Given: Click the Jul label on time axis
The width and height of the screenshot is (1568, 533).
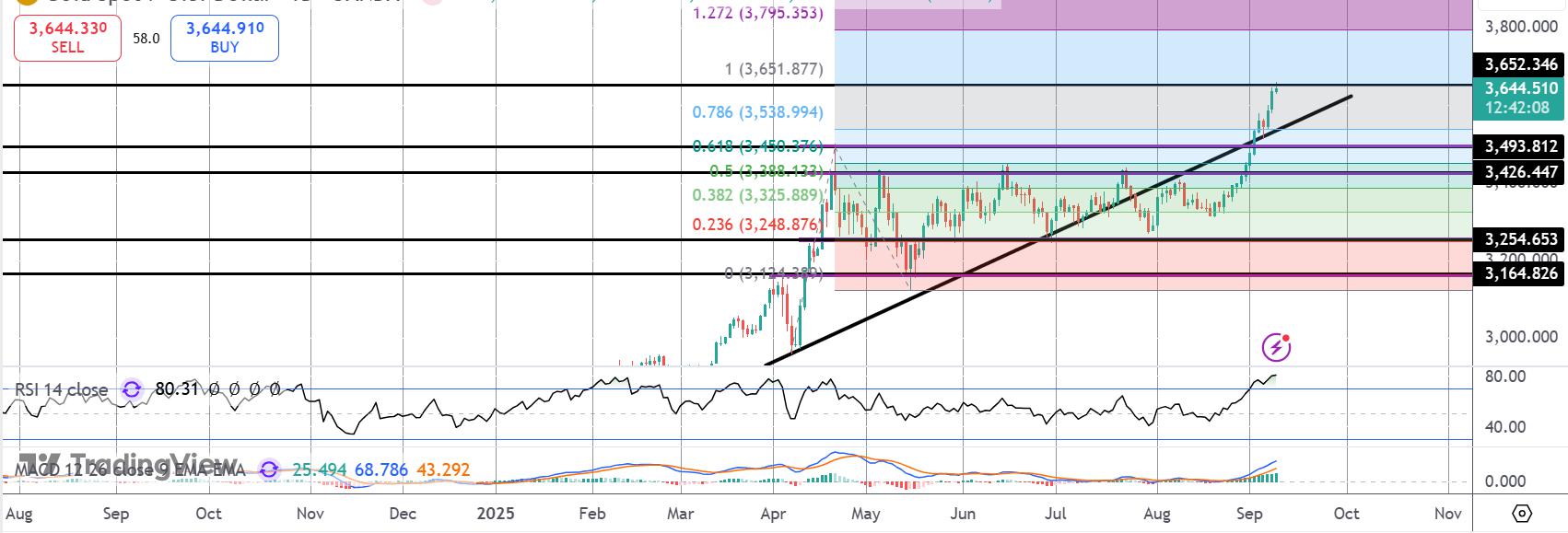Looking at the screenshot, I should [x=1056, y=514].
